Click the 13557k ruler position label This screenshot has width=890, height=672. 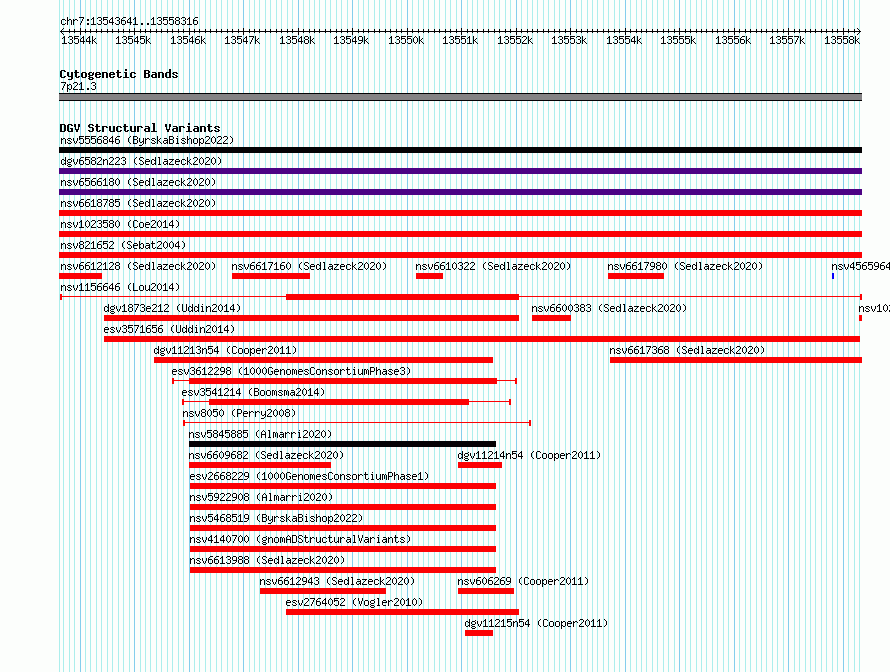[787, 40]
